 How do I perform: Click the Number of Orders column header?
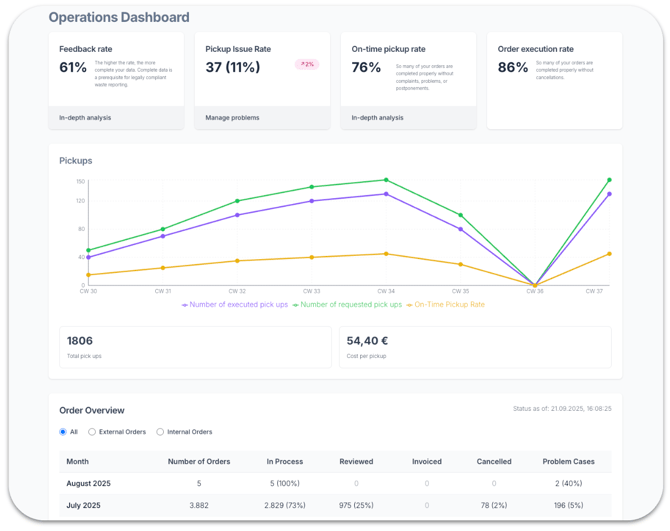[199, 462]
